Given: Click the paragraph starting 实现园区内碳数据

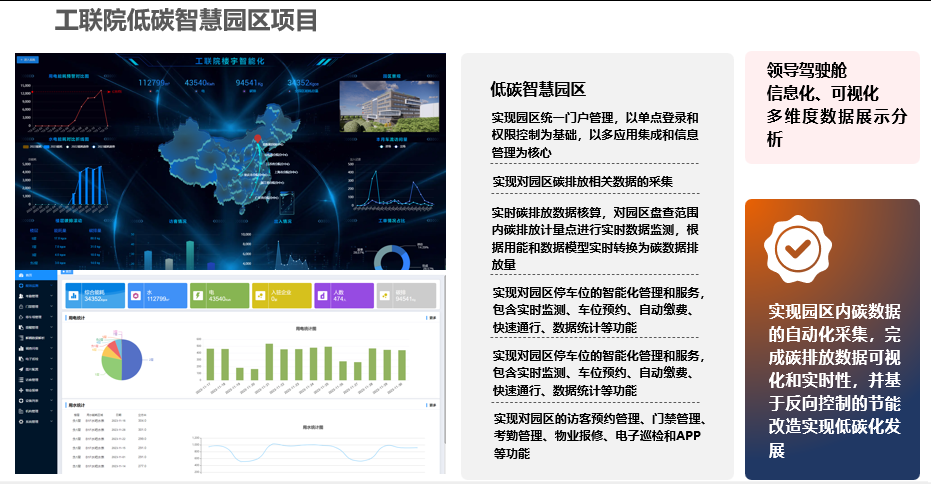Looking at the screenshot, I should [x=834, y=381].
